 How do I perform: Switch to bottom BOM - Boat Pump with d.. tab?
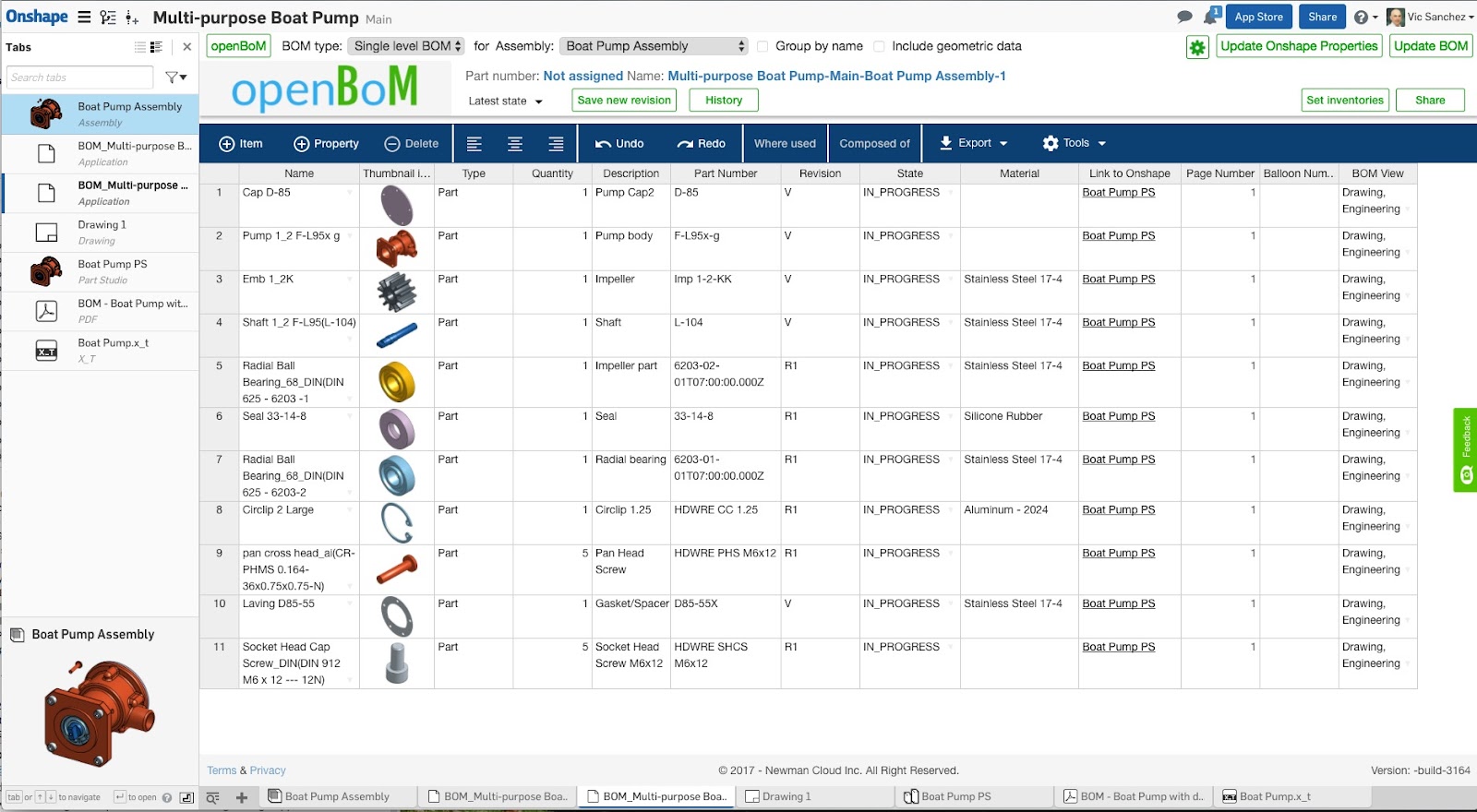point(1134,797)
